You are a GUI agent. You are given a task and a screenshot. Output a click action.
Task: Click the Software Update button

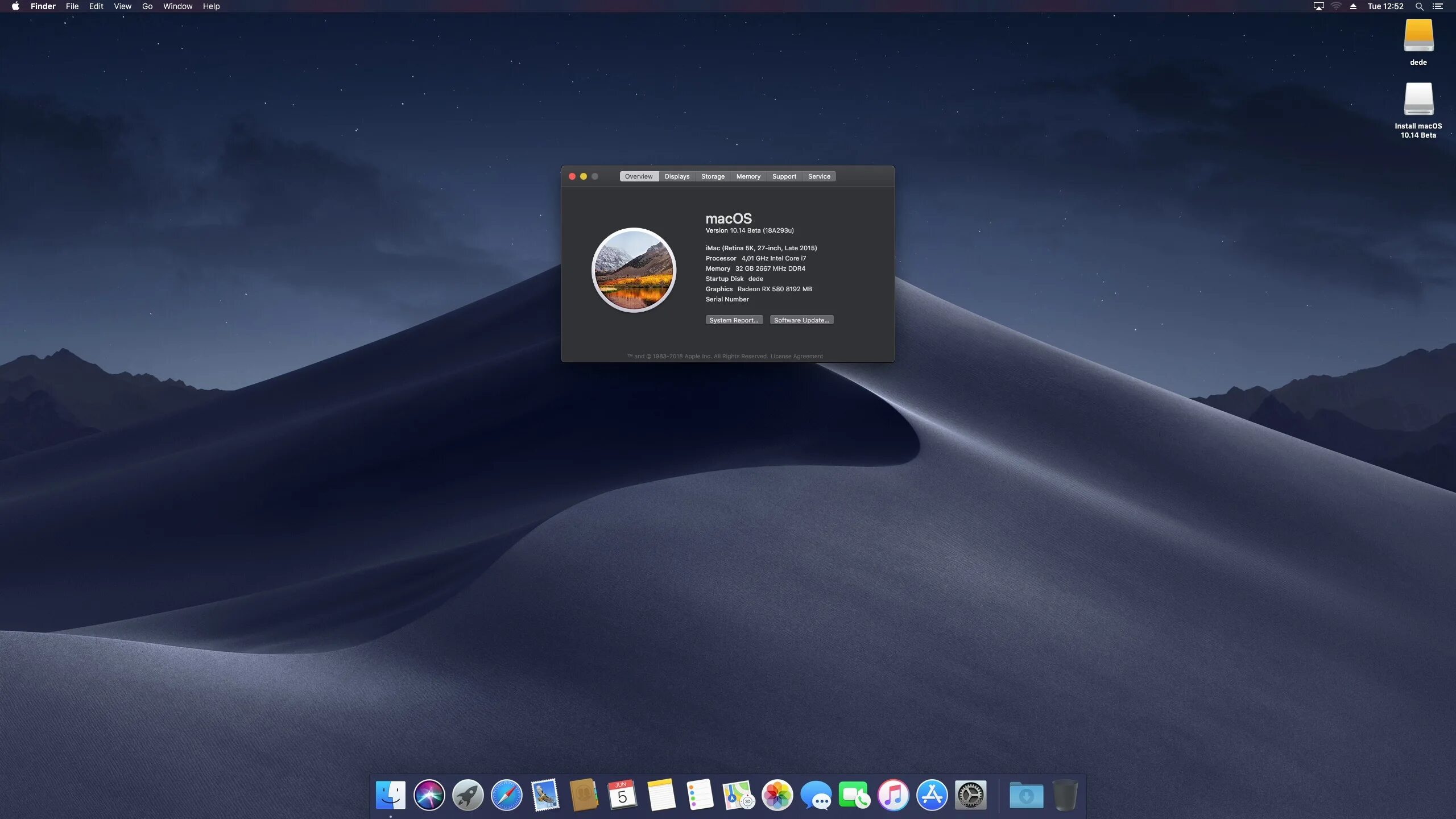[x=801, y=320]
